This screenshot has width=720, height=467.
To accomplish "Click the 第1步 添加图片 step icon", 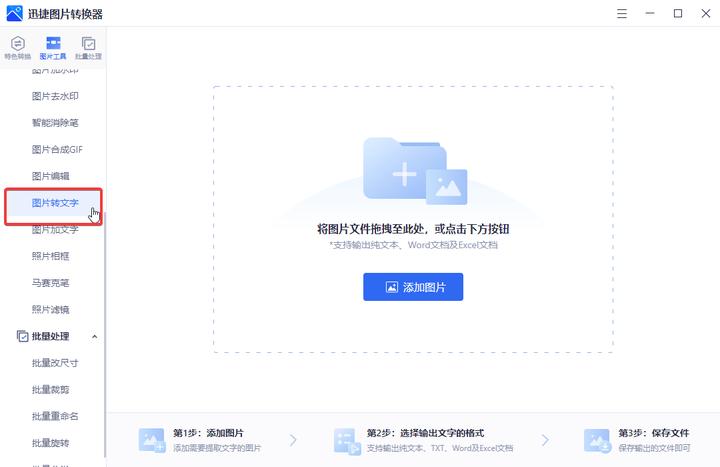I will coord(152,440).
